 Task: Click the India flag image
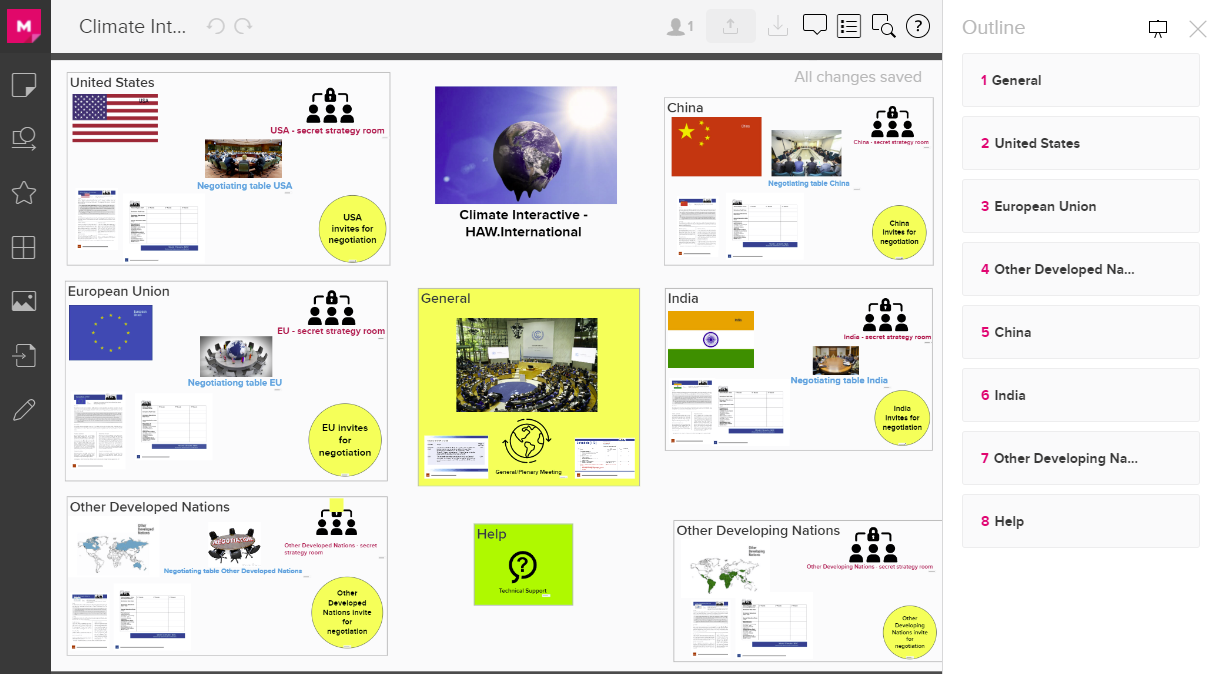(711, 340)
